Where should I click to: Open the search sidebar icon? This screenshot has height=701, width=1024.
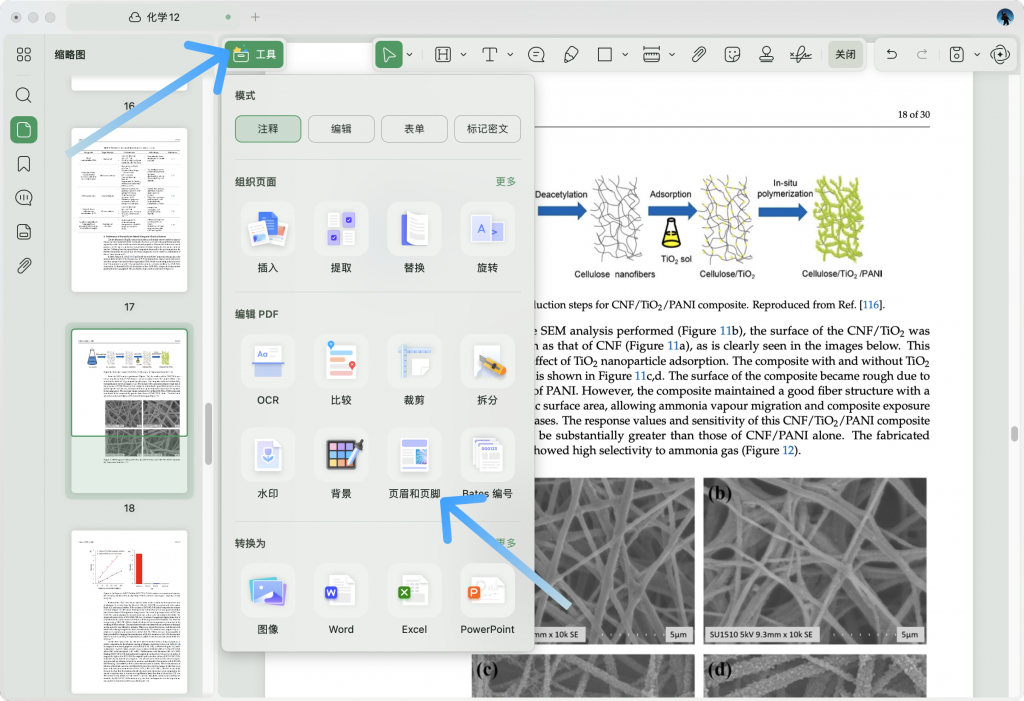point(24,95)
